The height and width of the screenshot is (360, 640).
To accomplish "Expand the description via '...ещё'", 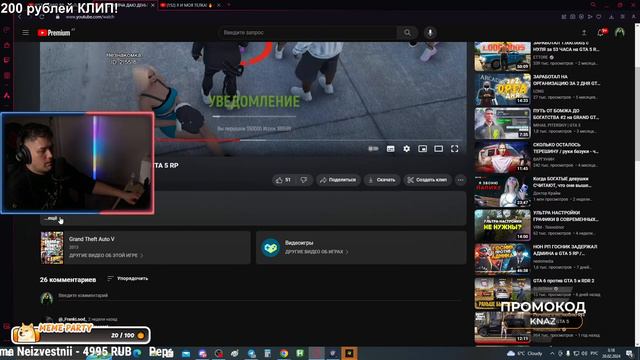I will coord(51,218).
